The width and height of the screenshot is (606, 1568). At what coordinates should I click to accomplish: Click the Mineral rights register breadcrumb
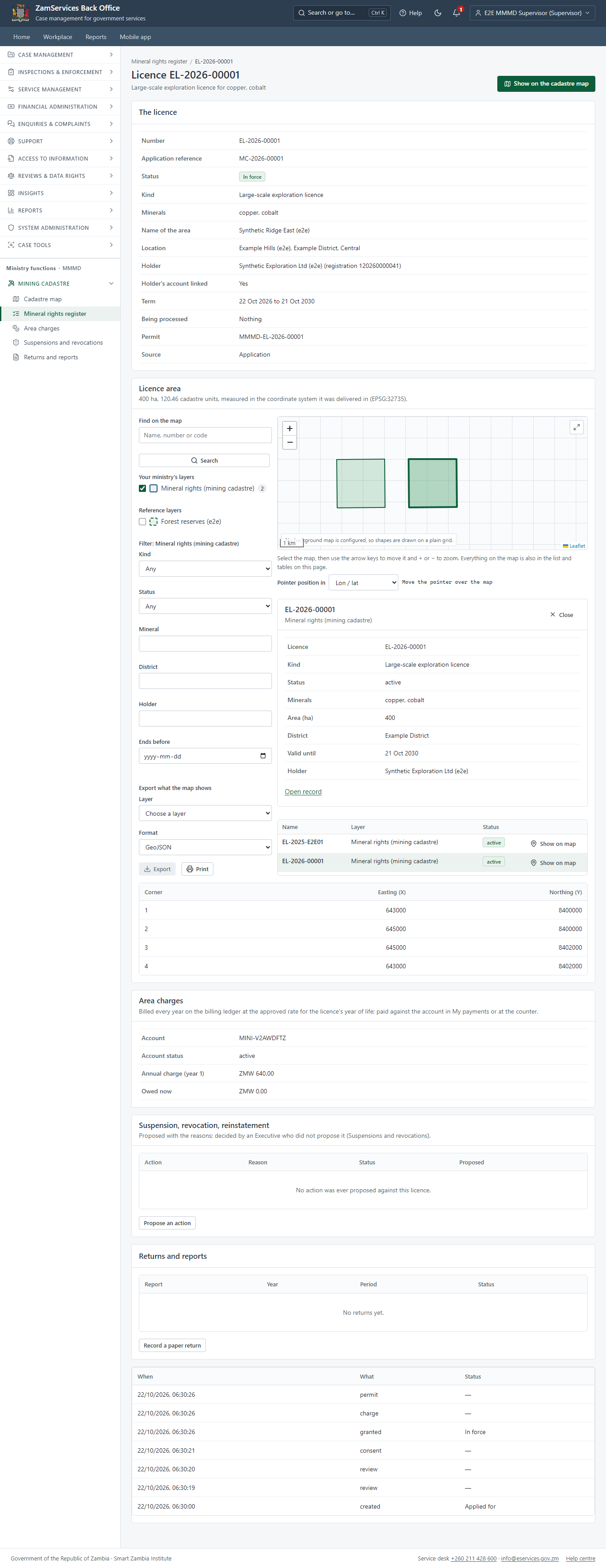pyautogui.click(x=160, y=62)
